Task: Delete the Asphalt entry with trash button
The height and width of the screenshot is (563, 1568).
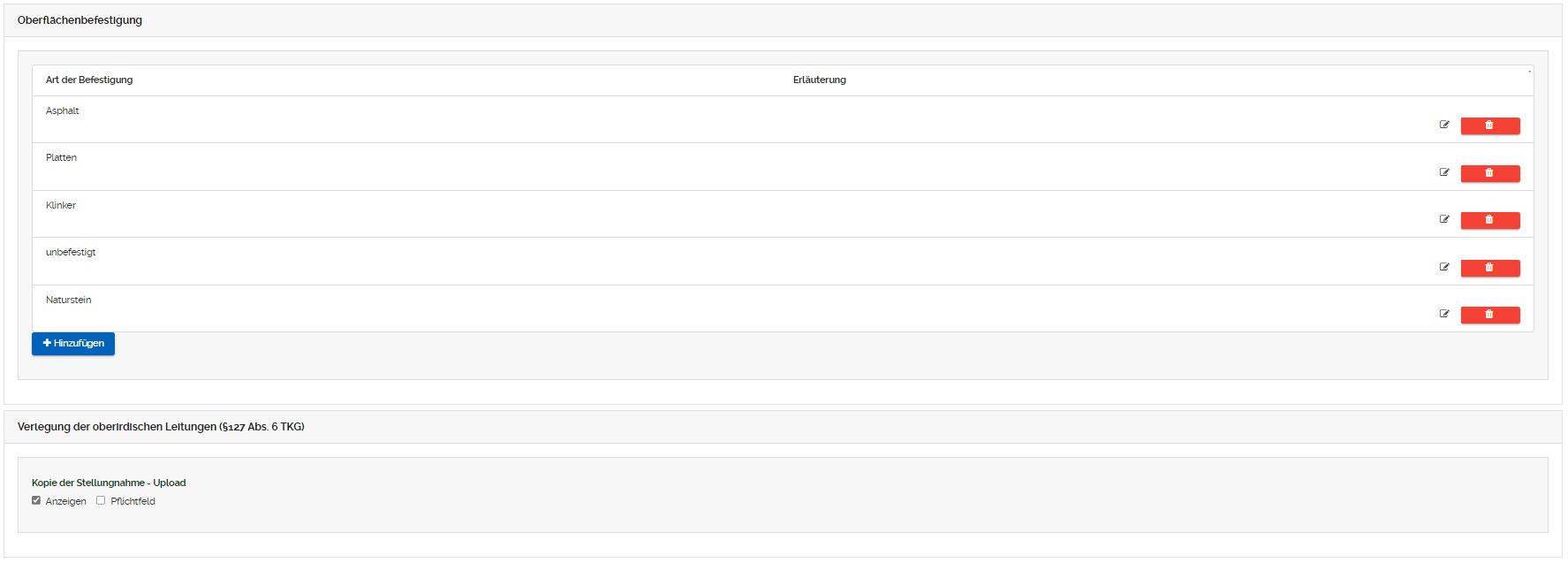Action: point(1489,126)
